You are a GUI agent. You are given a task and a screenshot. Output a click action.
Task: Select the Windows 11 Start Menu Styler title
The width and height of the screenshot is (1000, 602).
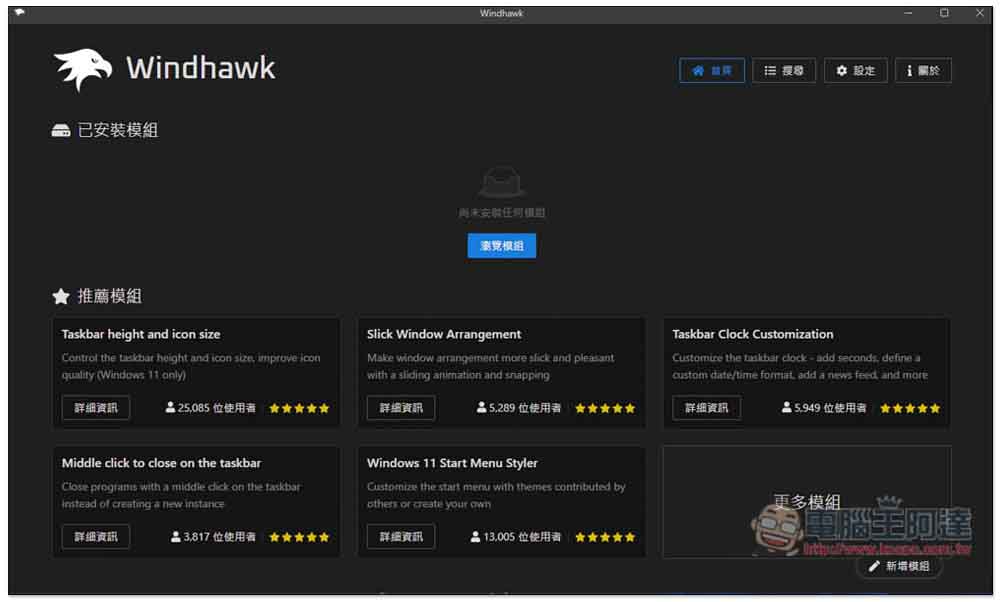[x=452, y=463]
